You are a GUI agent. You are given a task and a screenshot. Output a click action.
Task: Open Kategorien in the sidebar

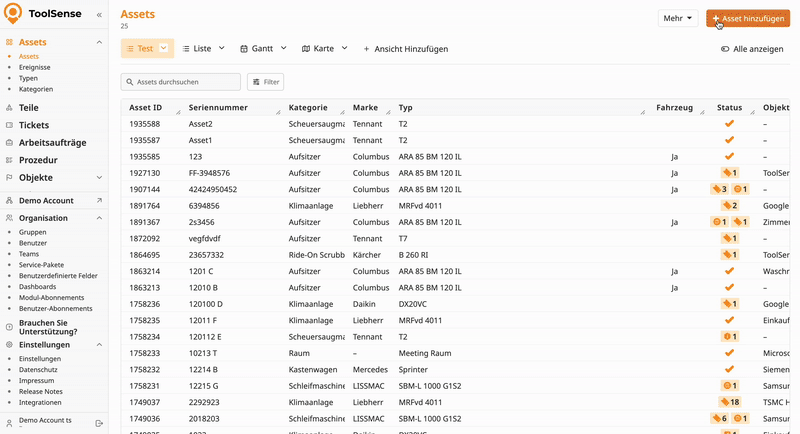(x=36, y=89)
